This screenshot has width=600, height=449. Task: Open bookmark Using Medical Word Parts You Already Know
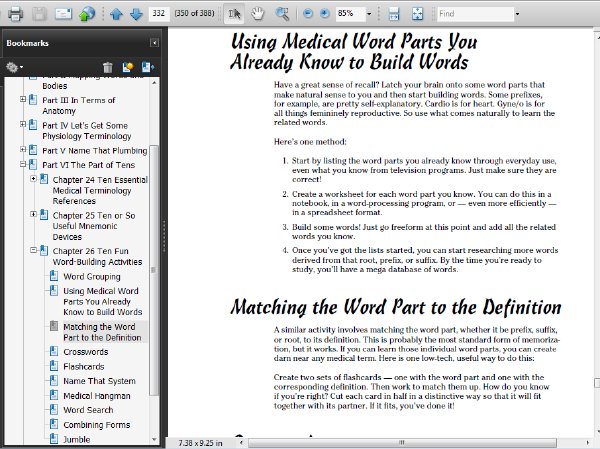103,301
